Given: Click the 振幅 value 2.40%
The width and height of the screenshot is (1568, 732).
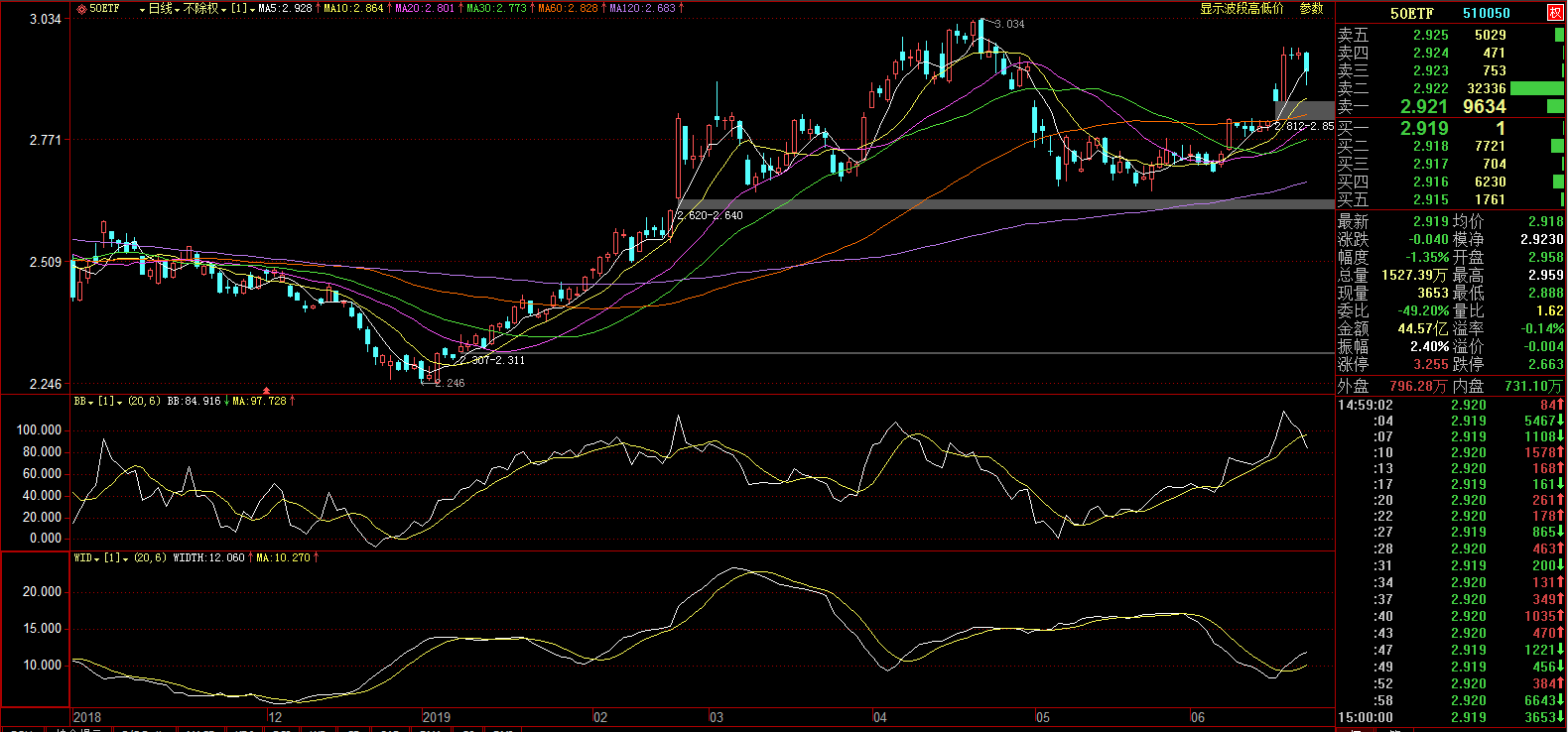Looking at the screenshot, I should pyautogui.click(x=1430, y=346).
